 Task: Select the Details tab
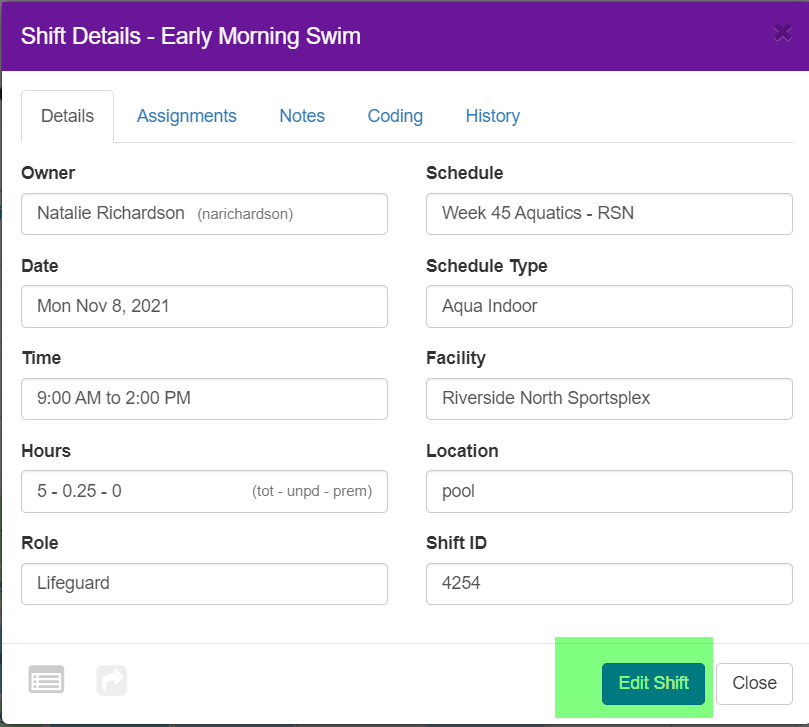click(x=68, y=116)
